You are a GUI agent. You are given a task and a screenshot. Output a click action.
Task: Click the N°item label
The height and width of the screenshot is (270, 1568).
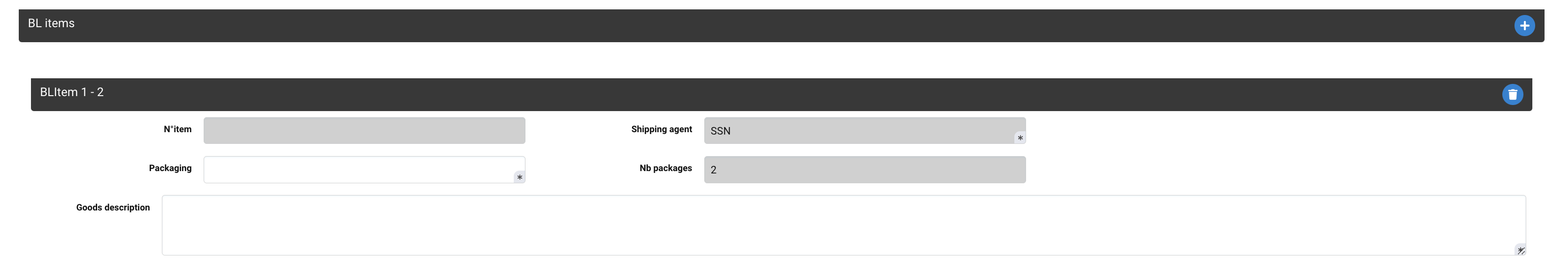pyautogui.click(x=177, y=129)
